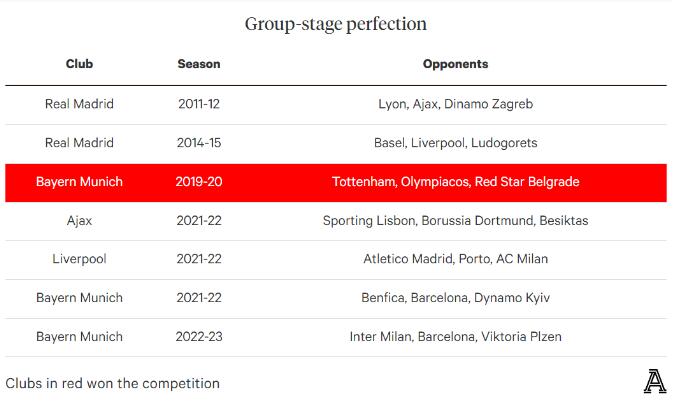Select the Opponents column header
680x402 pixels.
pyautogui.click(x=455, y=64)
